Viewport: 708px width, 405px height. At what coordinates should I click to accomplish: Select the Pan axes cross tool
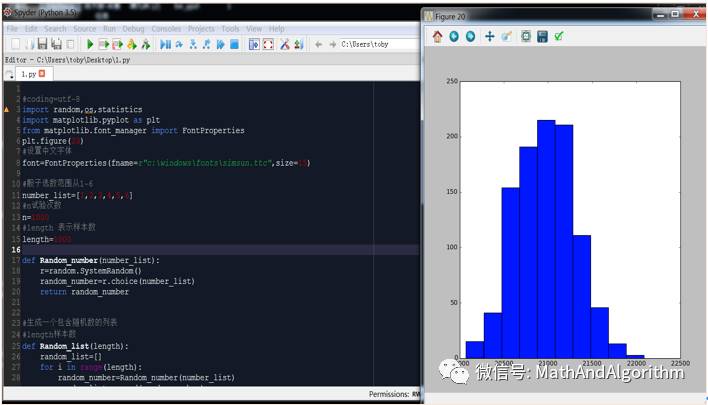pyautogui.click(x=489, y=37)
